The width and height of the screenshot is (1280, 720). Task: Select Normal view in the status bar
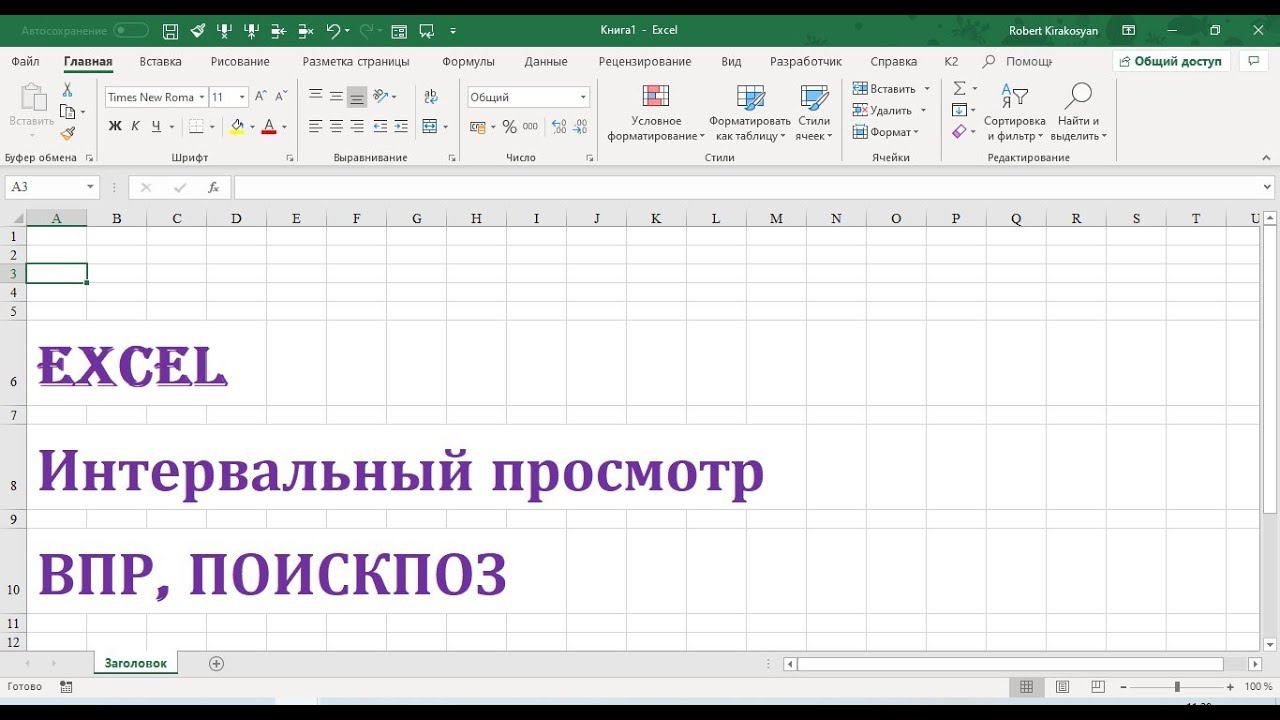[x=1026, y=687]
